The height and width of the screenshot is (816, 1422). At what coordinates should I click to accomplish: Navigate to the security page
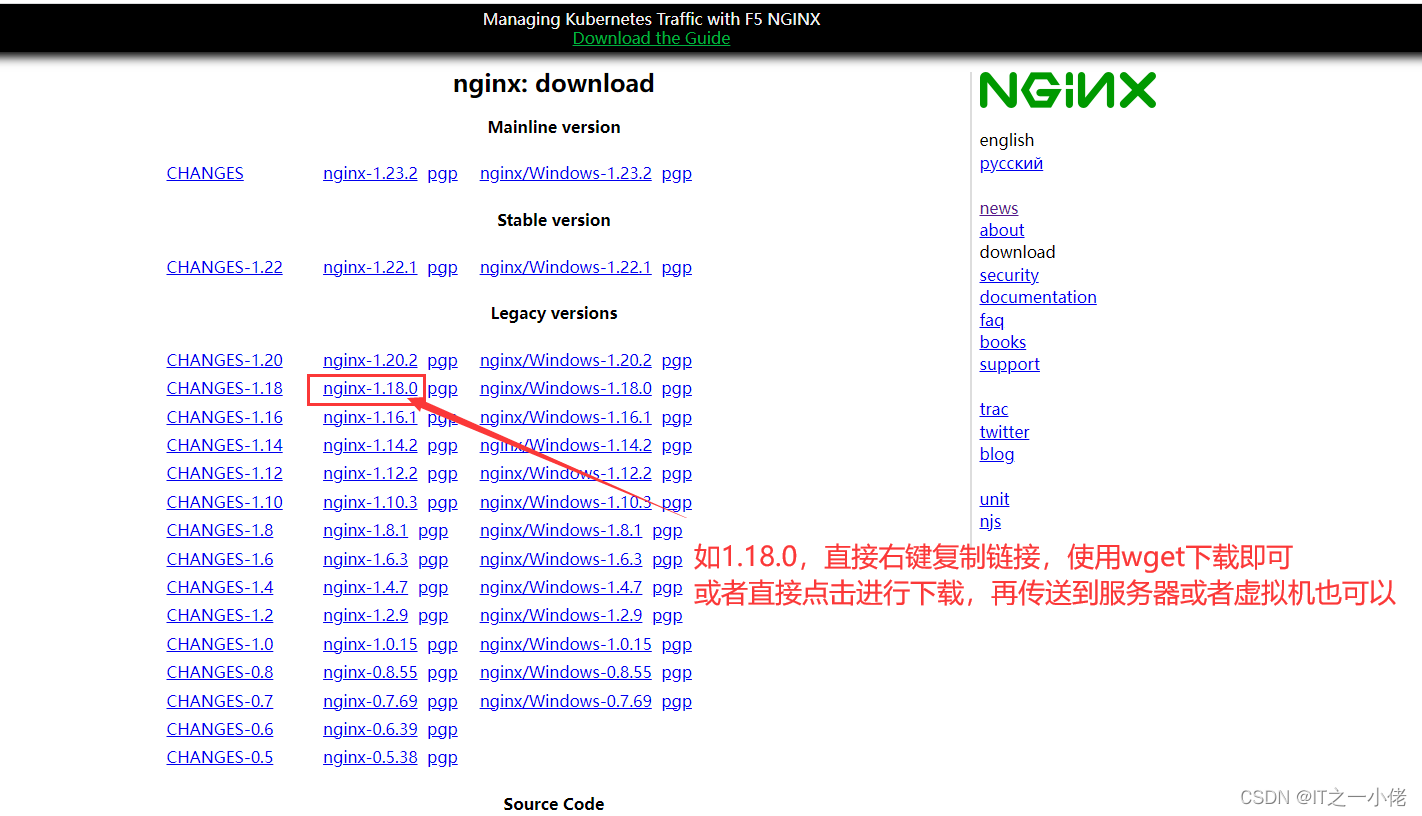pyautogui.click(x=1008, y=275)
